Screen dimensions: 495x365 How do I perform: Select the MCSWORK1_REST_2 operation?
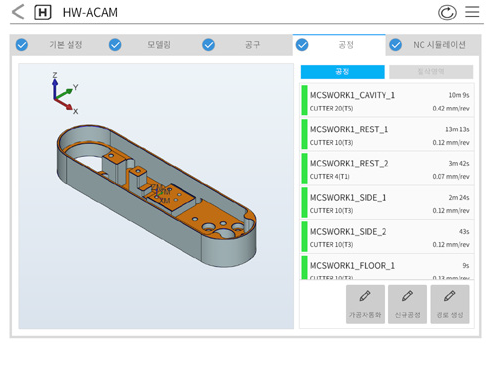[x=387, y=168]
